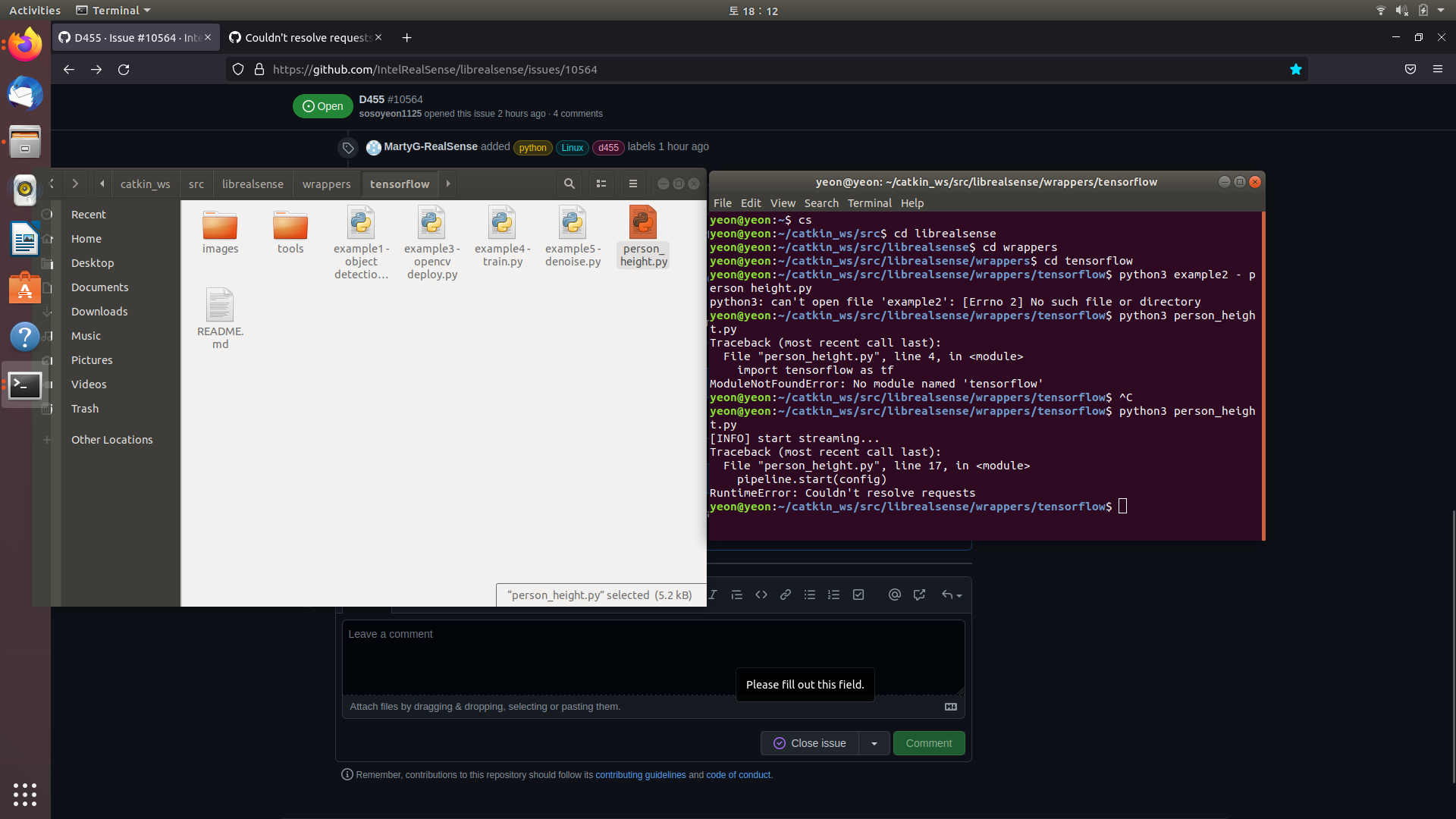Open the search in file manager toolbar
The width and height of the screenshot is (1456, 819).
(x=569, y=184)
